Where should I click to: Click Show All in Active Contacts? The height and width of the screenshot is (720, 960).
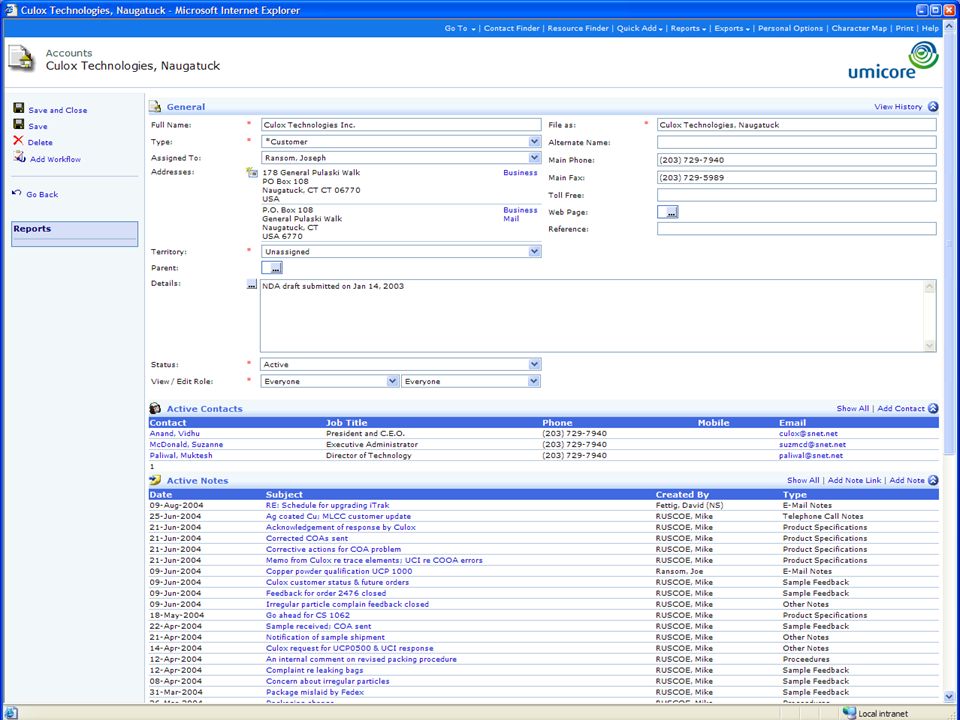pos(852,408)
